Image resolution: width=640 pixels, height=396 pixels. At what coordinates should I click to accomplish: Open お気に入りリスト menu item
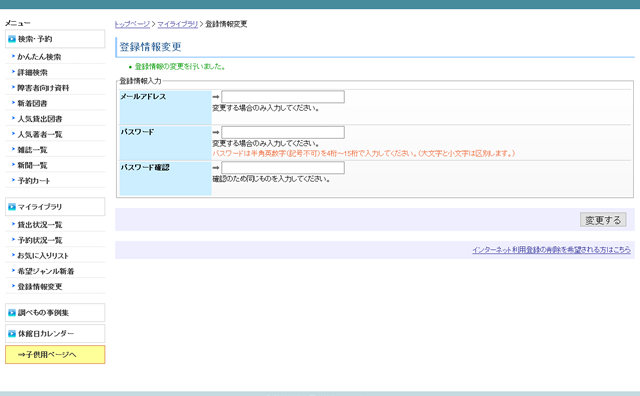click(43, 256)
